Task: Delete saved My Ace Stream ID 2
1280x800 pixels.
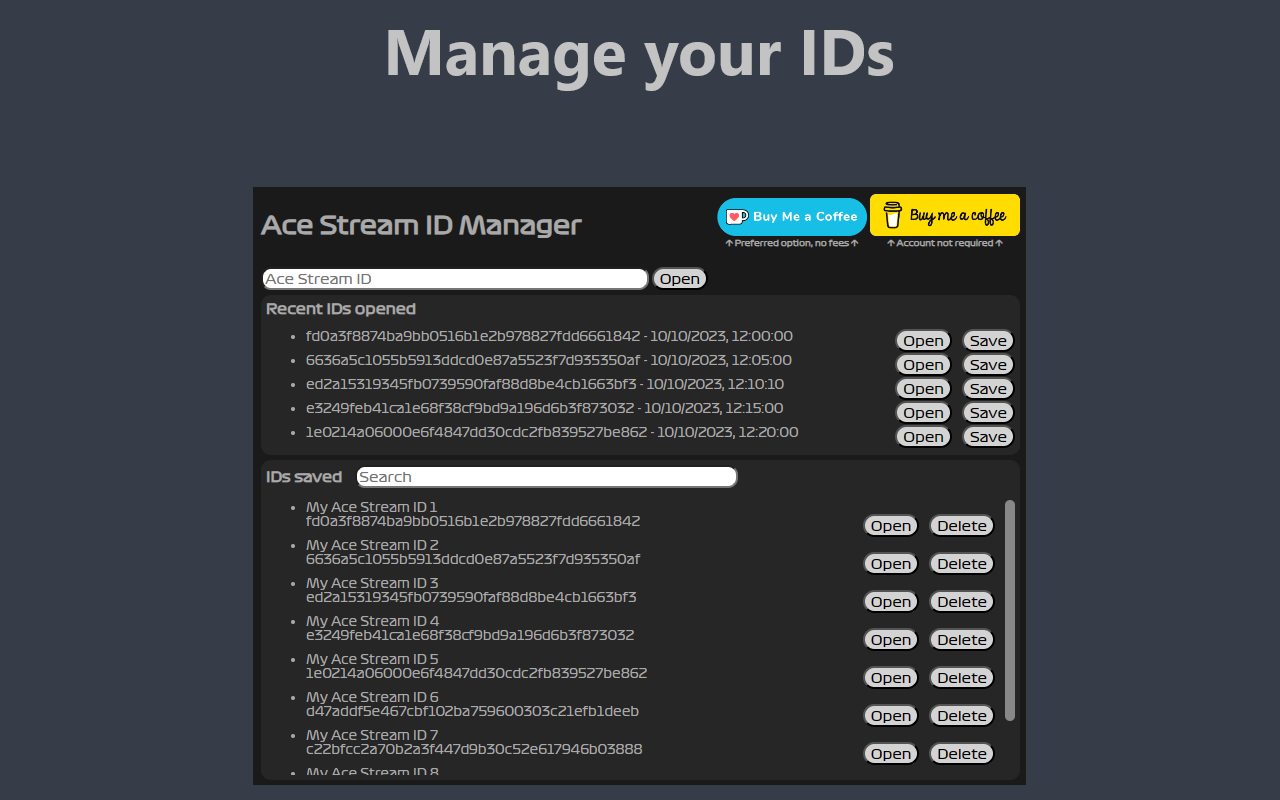Action: tap(962, 564)
